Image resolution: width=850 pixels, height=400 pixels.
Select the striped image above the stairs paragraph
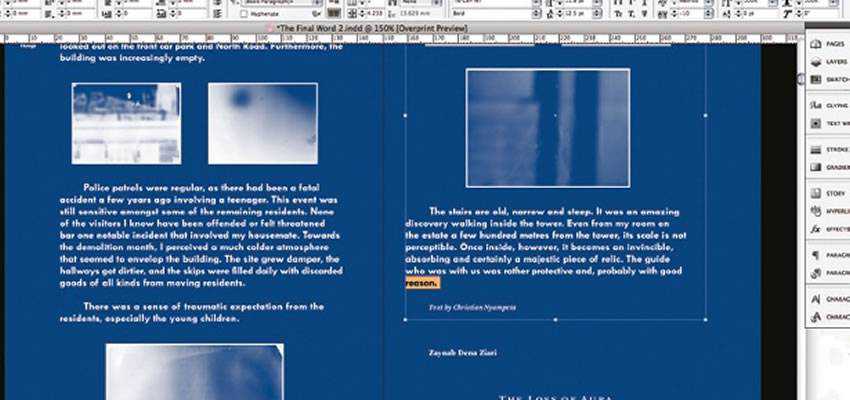tap(547, 128)
